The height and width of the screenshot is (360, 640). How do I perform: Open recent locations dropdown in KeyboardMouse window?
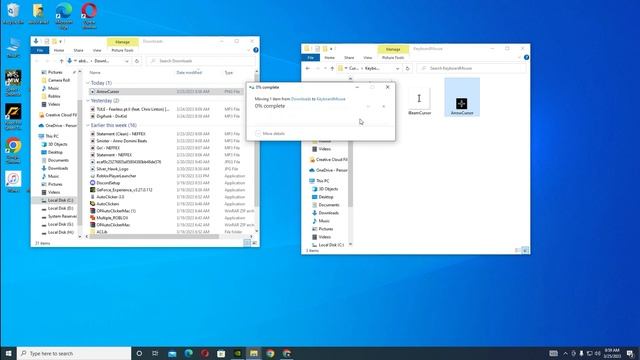click(325, 68)
